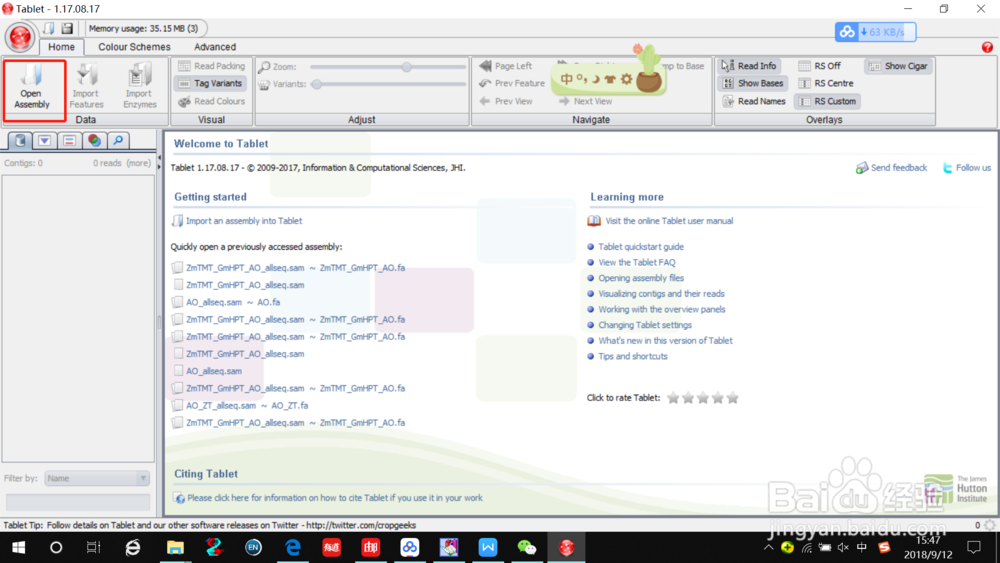Click Send feedback
1000x563 pixels.
[891, 168]
